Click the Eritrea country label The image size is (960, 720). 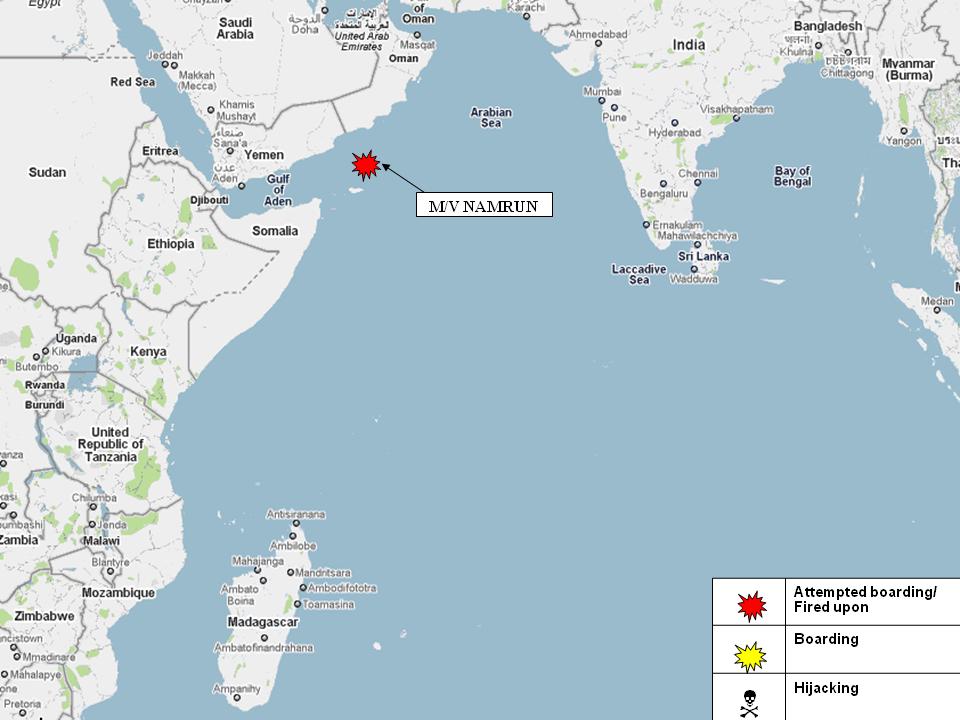click(160, 151)
